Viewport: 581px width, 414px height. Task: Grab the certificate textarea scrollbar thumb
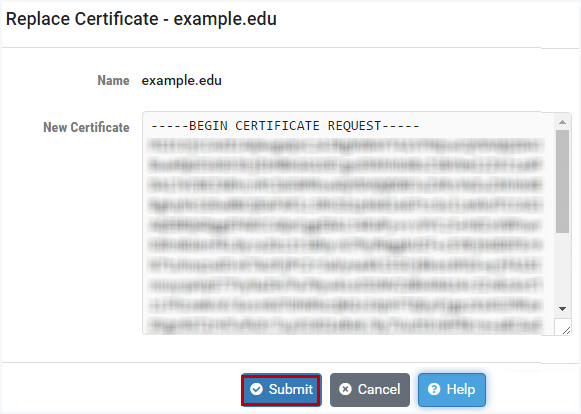pyautogui.click(x=562, y=181)
